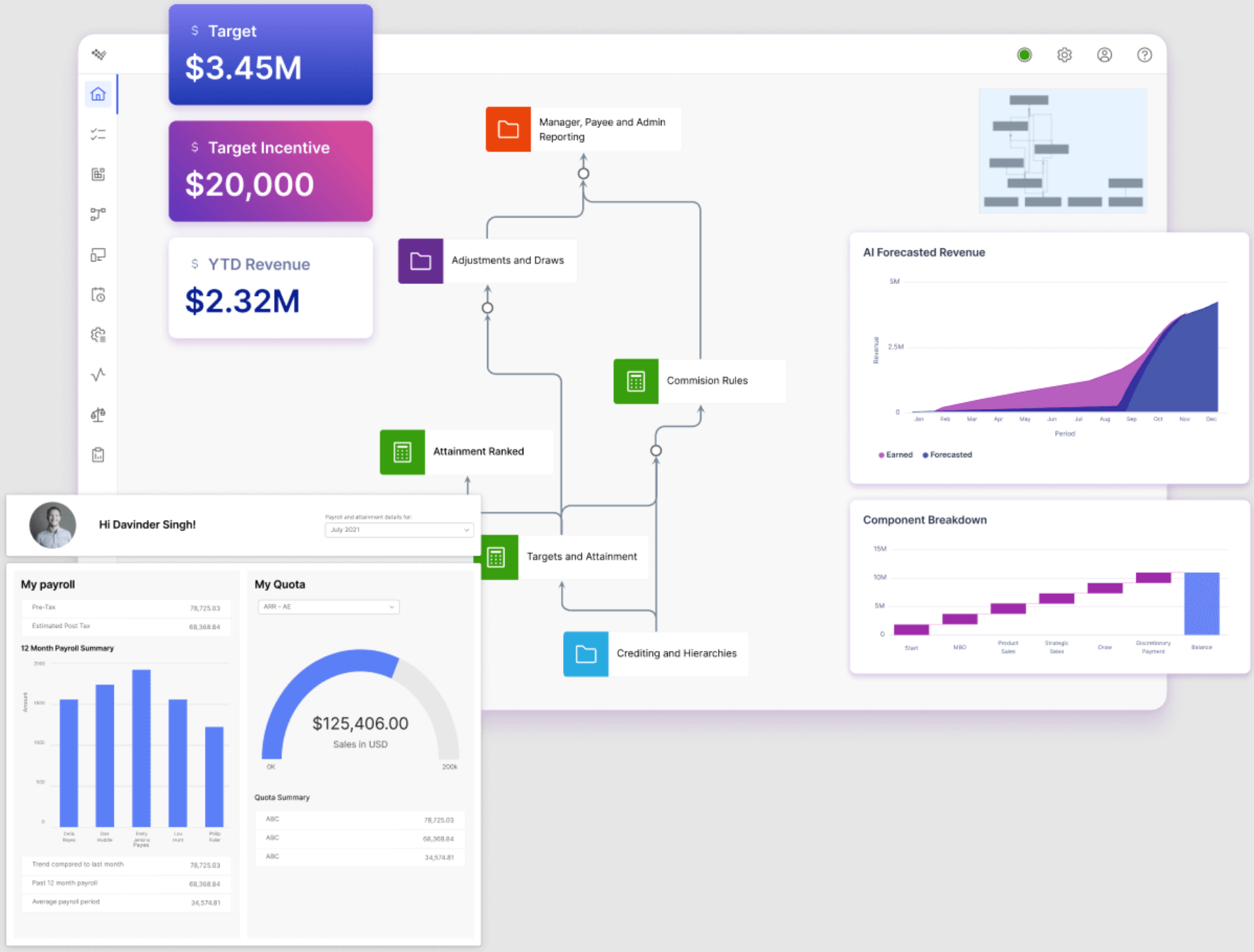The image size is (1254, 952).
Task: Click the 'Average payroll period' row
Action: [126, 902]
